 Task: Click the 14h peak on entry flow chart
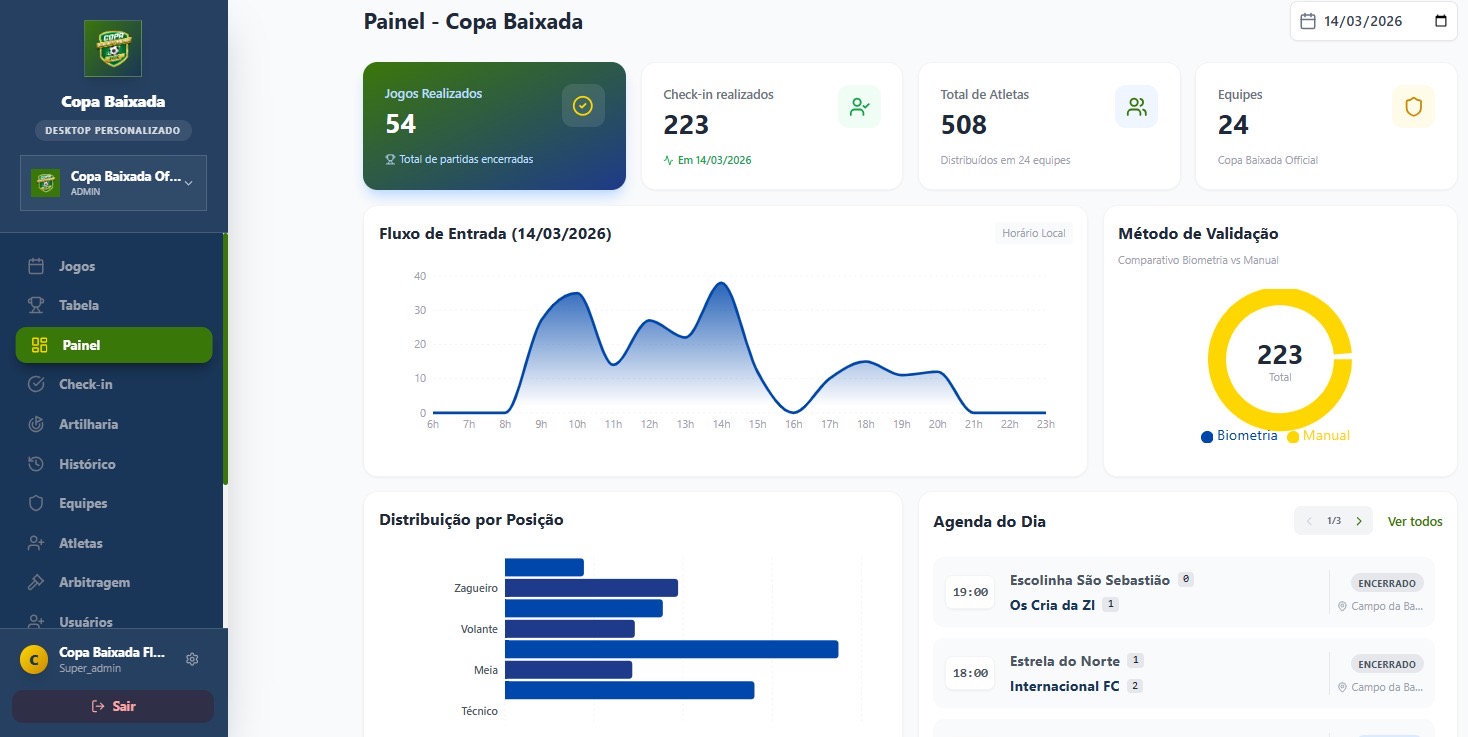point(720,283)
